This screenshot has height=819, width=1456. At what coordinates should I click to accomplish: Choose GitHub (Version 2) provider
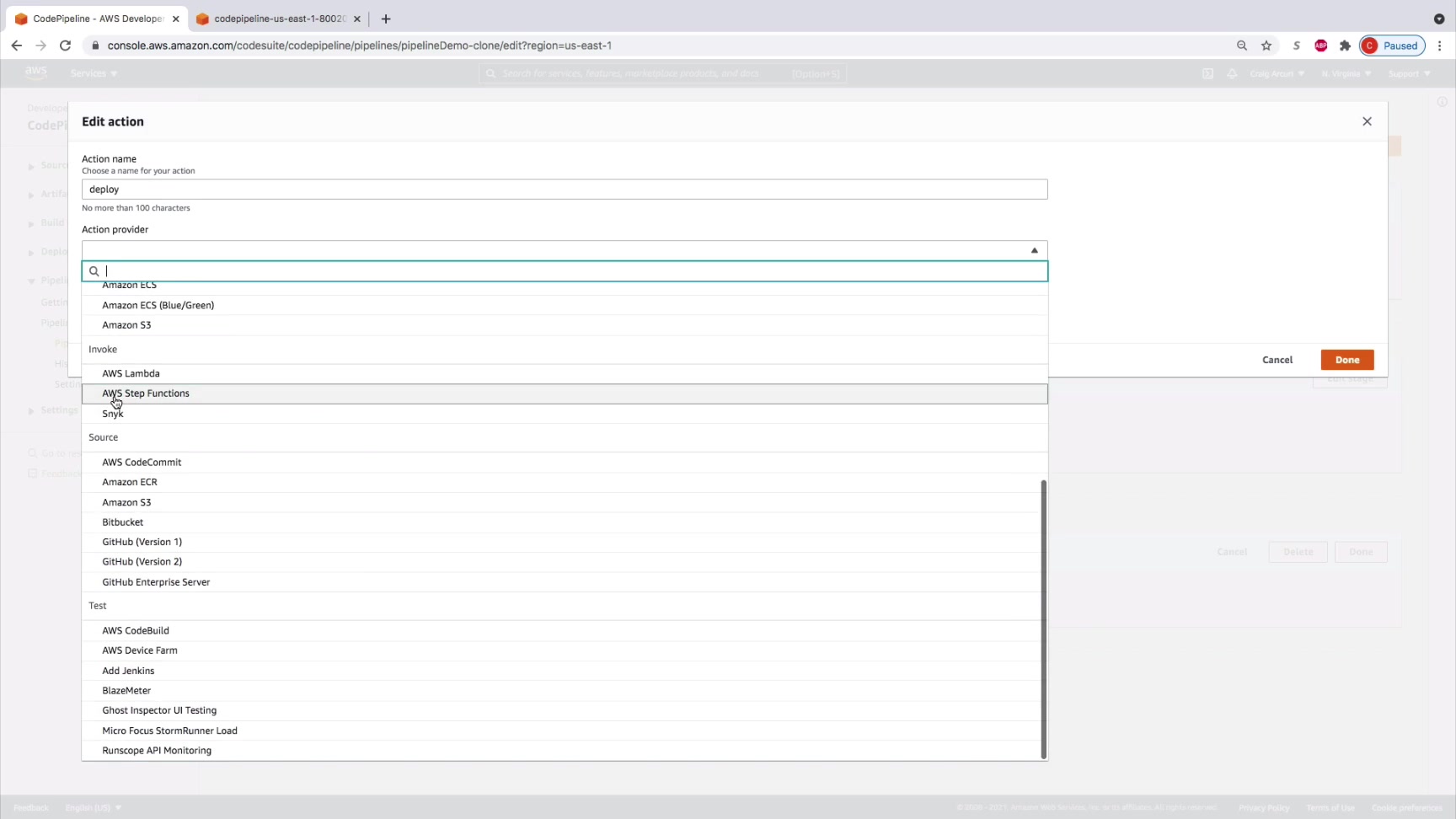[565, 562]
